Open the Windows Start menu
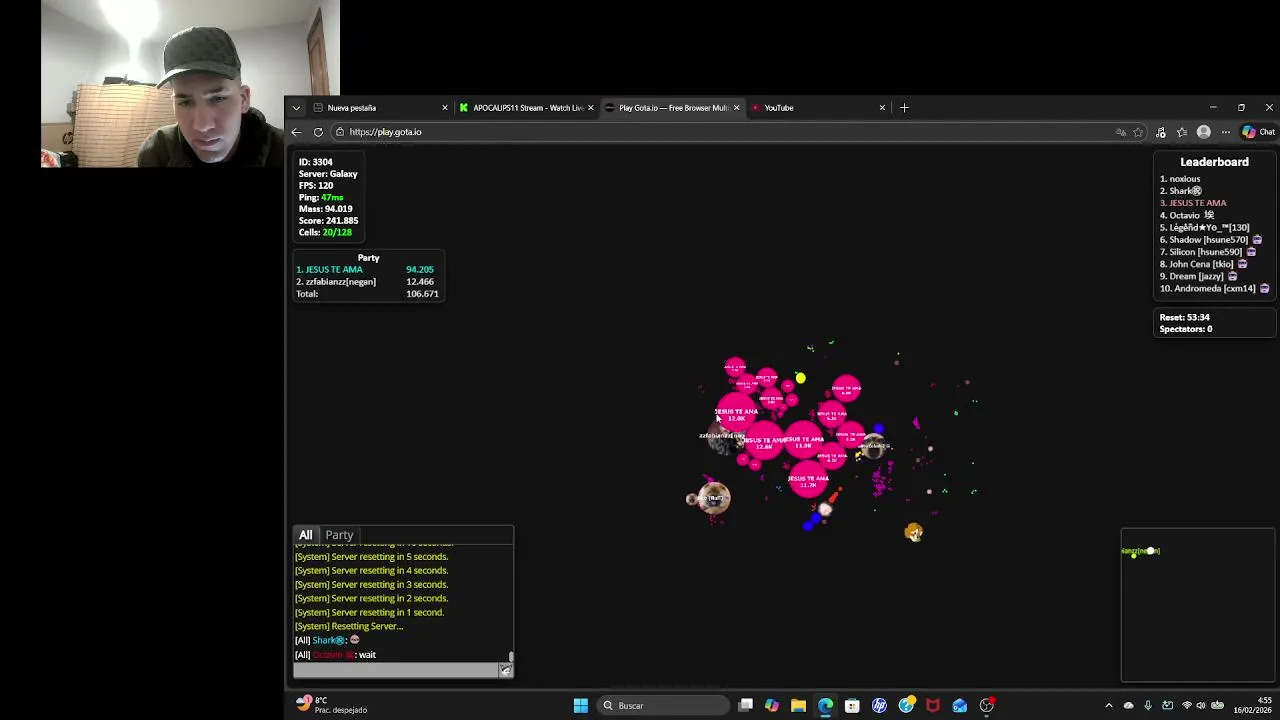 pyautogui.click(x=580, y=706)
